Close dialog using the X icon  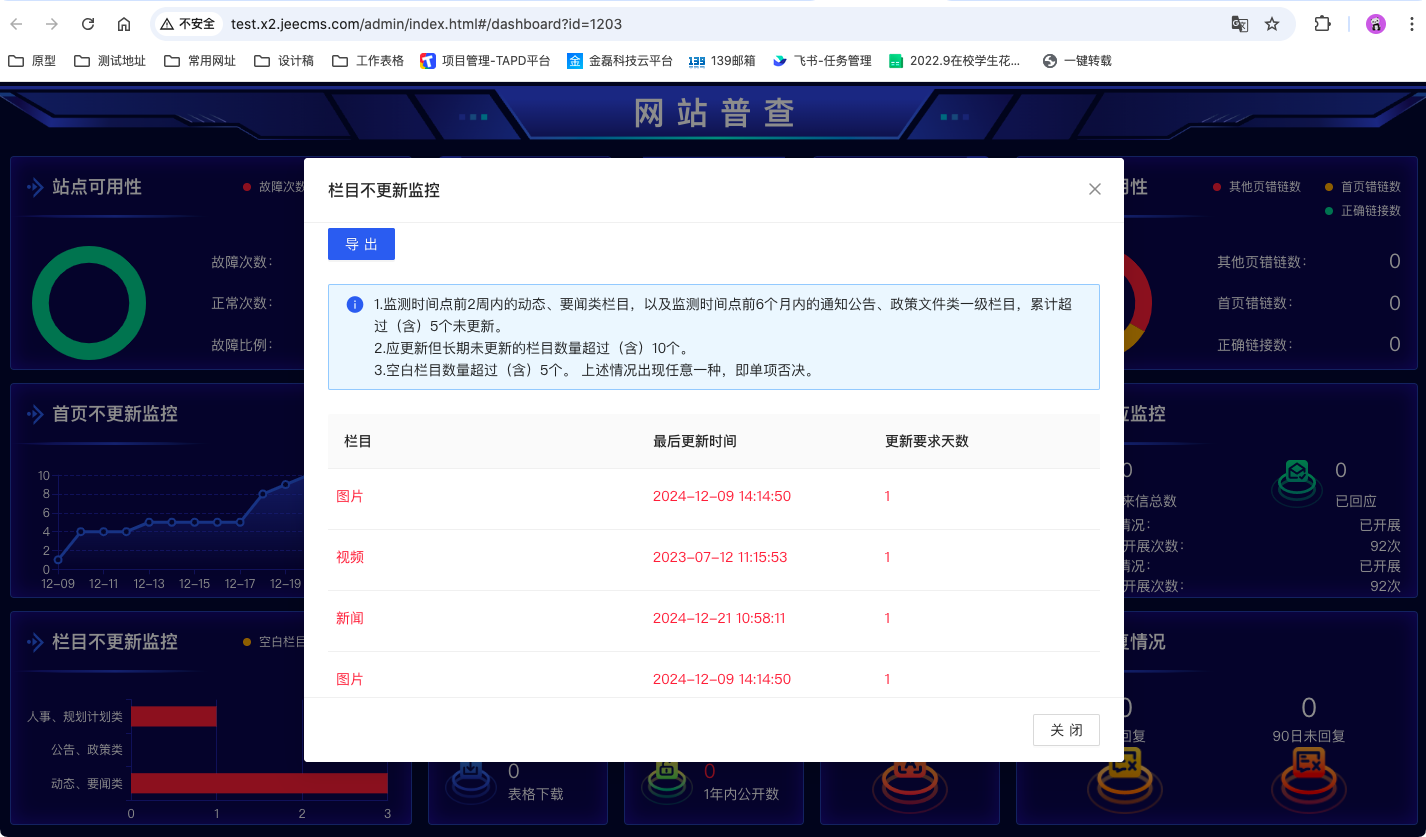tap(1095, 189)
